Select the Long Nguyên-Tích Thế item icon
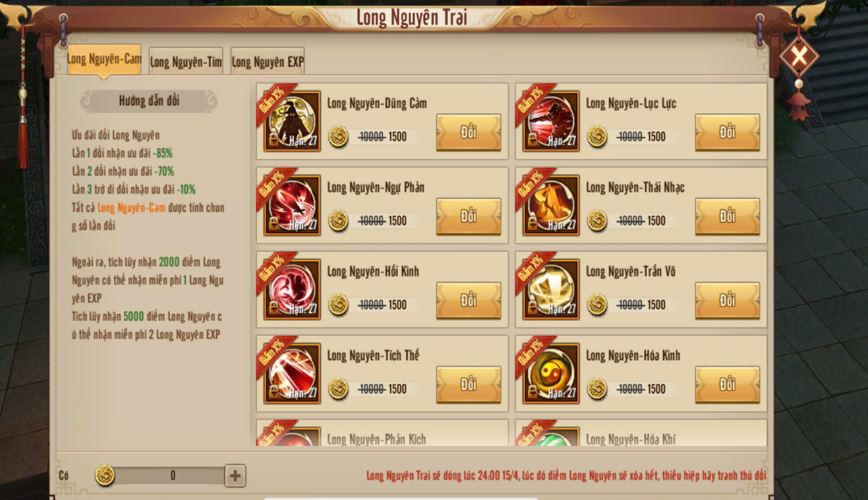This screenshot has width=868, height=500. pos(292,374)
